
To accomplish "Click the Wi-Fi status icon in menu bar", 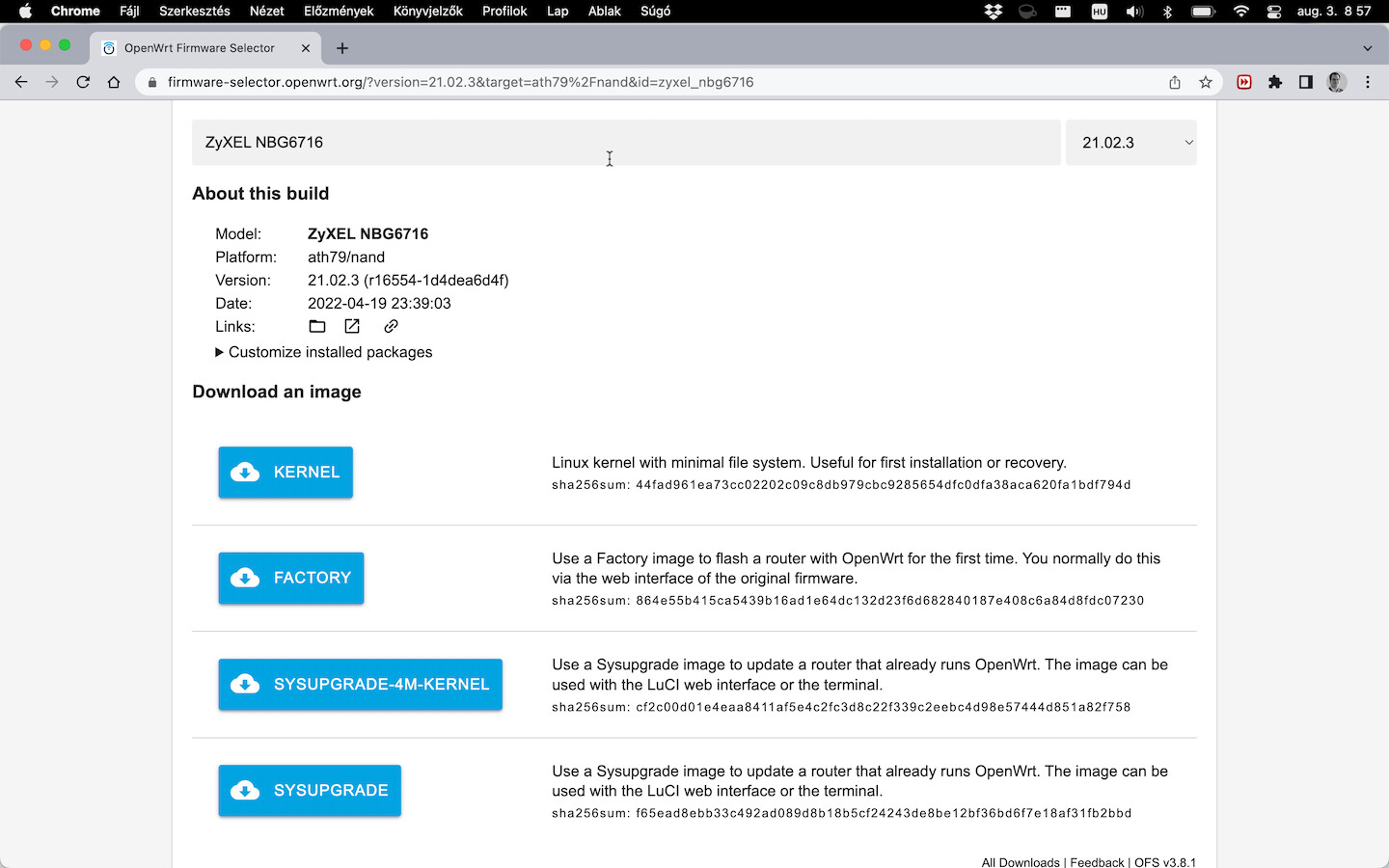I will pos(1241,12).
